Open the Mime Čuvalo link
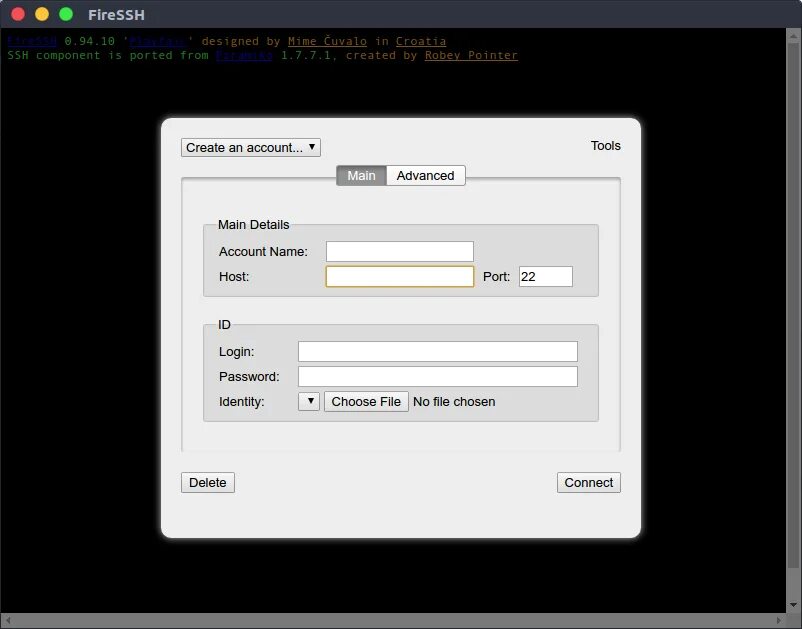This screenshot has width=802, height=629. click(x=327, y=41)
